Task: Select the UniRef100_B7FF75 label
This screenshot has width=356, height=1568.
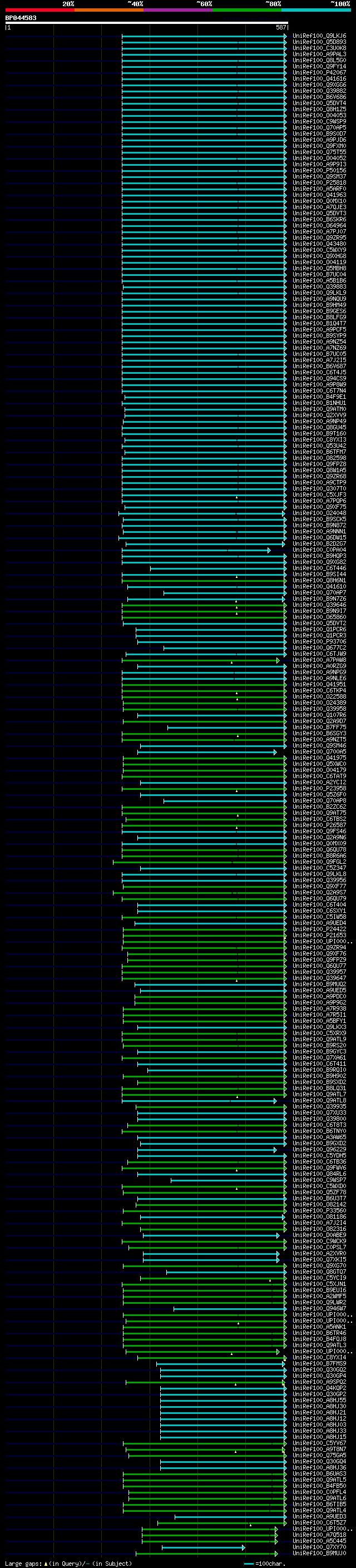Action: 319,728
